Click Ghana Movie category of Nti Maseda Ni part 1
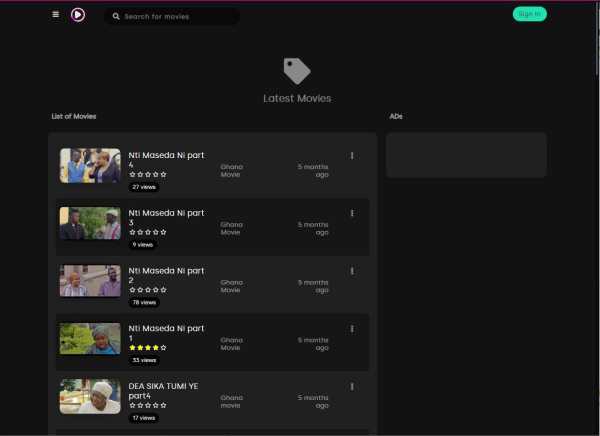The image size is (600, 436). pos(232,344)
